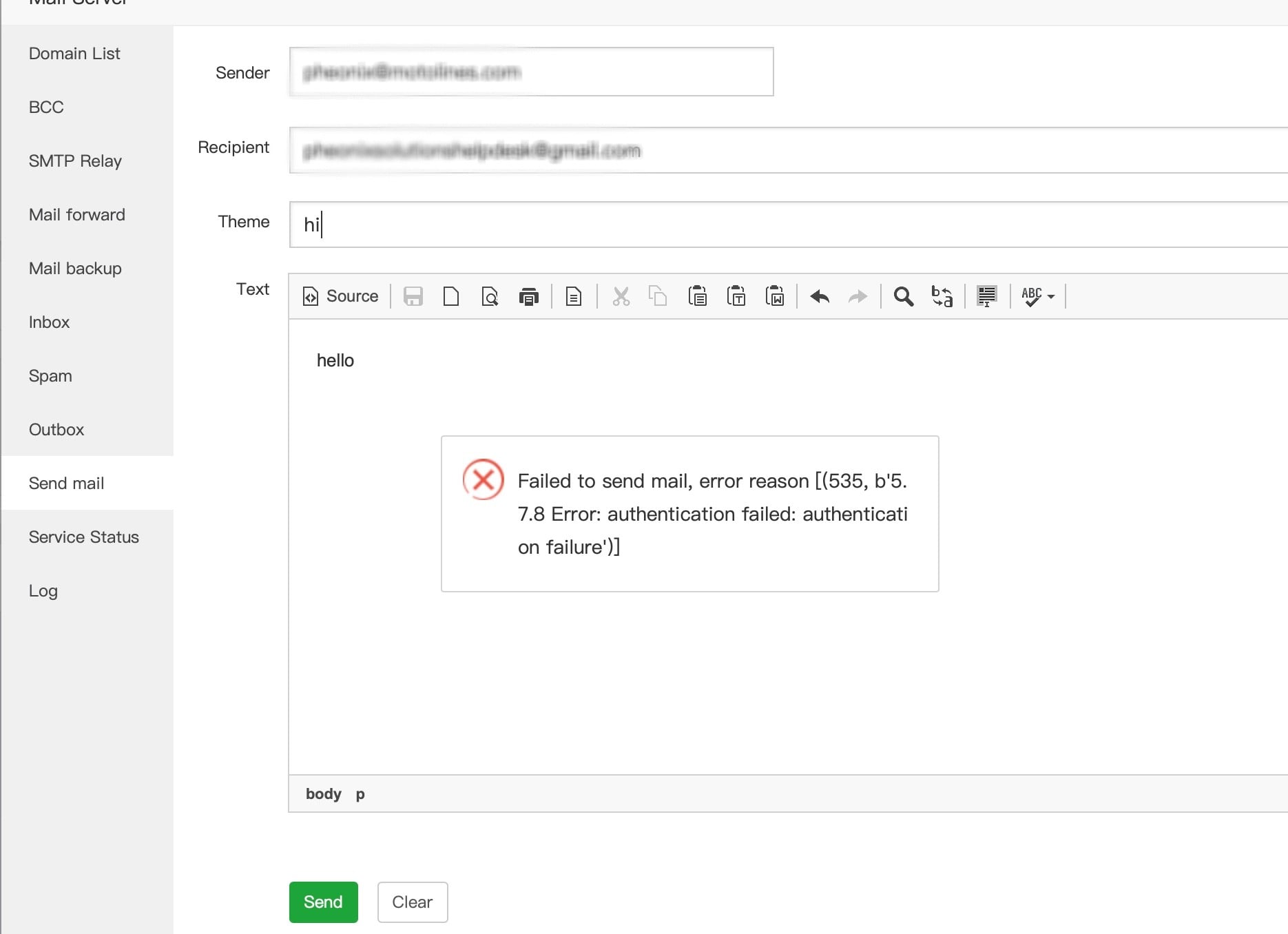1288x934 pixels.
Task: Click the Paste icon
Action: [x=697, y=296]
